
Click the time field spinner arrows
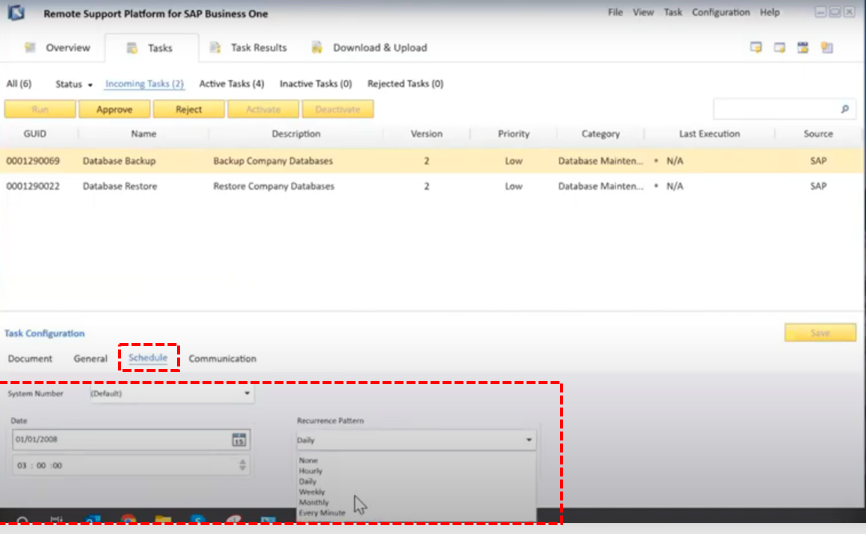(242, 465)
